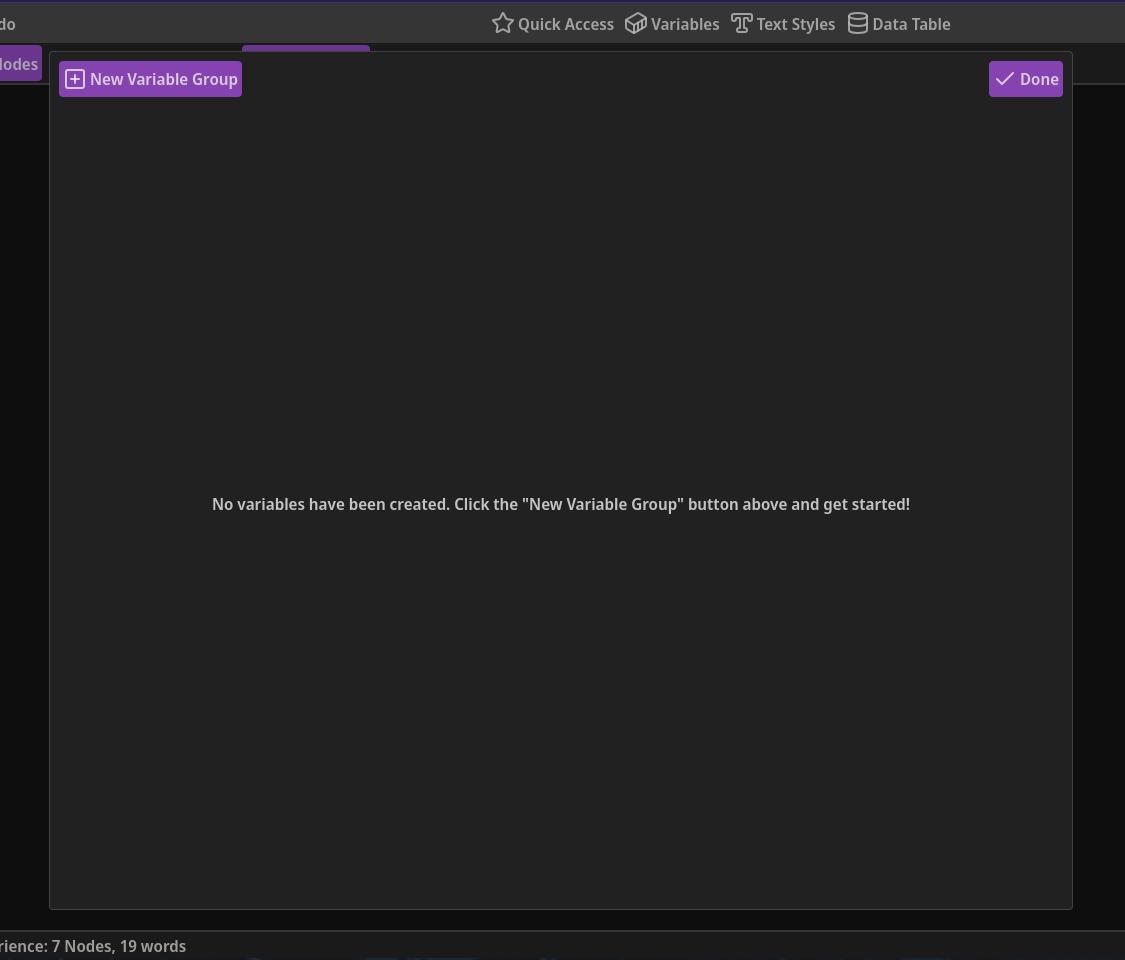
Task: Open the Data Table panel
Action: pos(911,24)
